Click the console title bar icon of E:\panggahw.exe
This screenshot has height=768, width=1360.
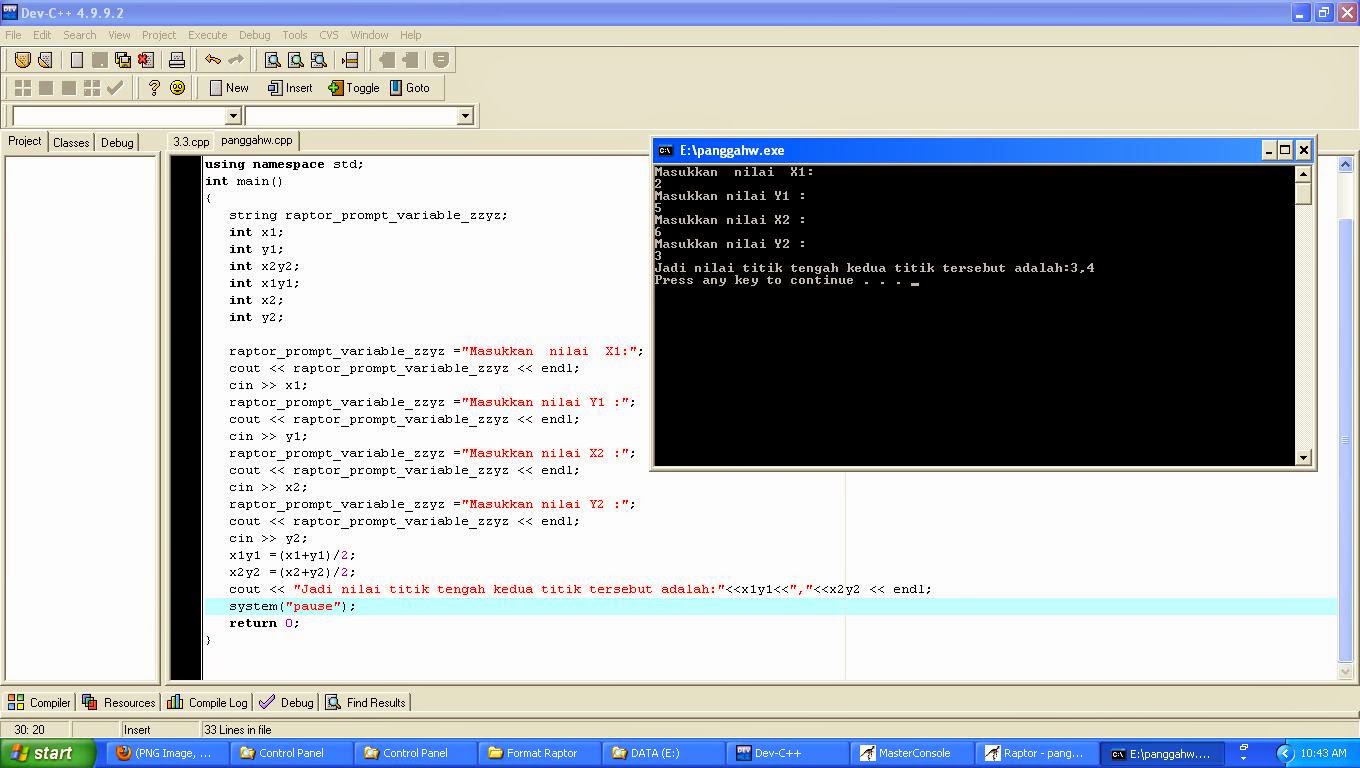point(665,150)
